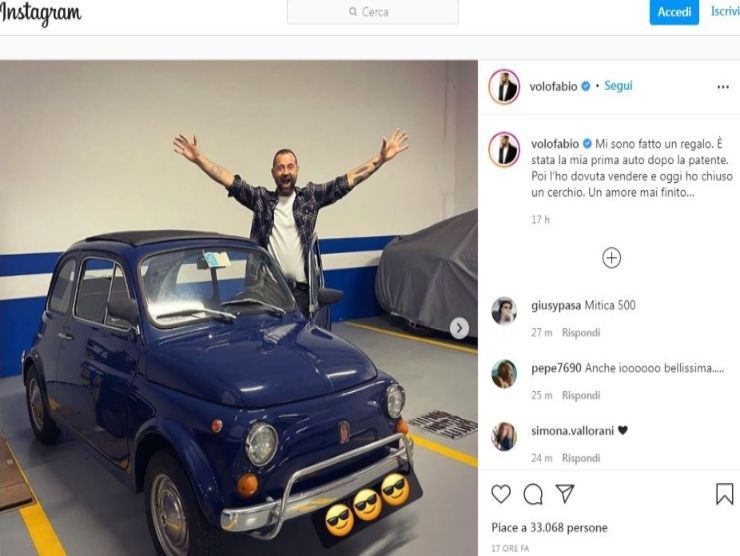Reply to giusypasa's comment via Rispondi

[580, 332]
